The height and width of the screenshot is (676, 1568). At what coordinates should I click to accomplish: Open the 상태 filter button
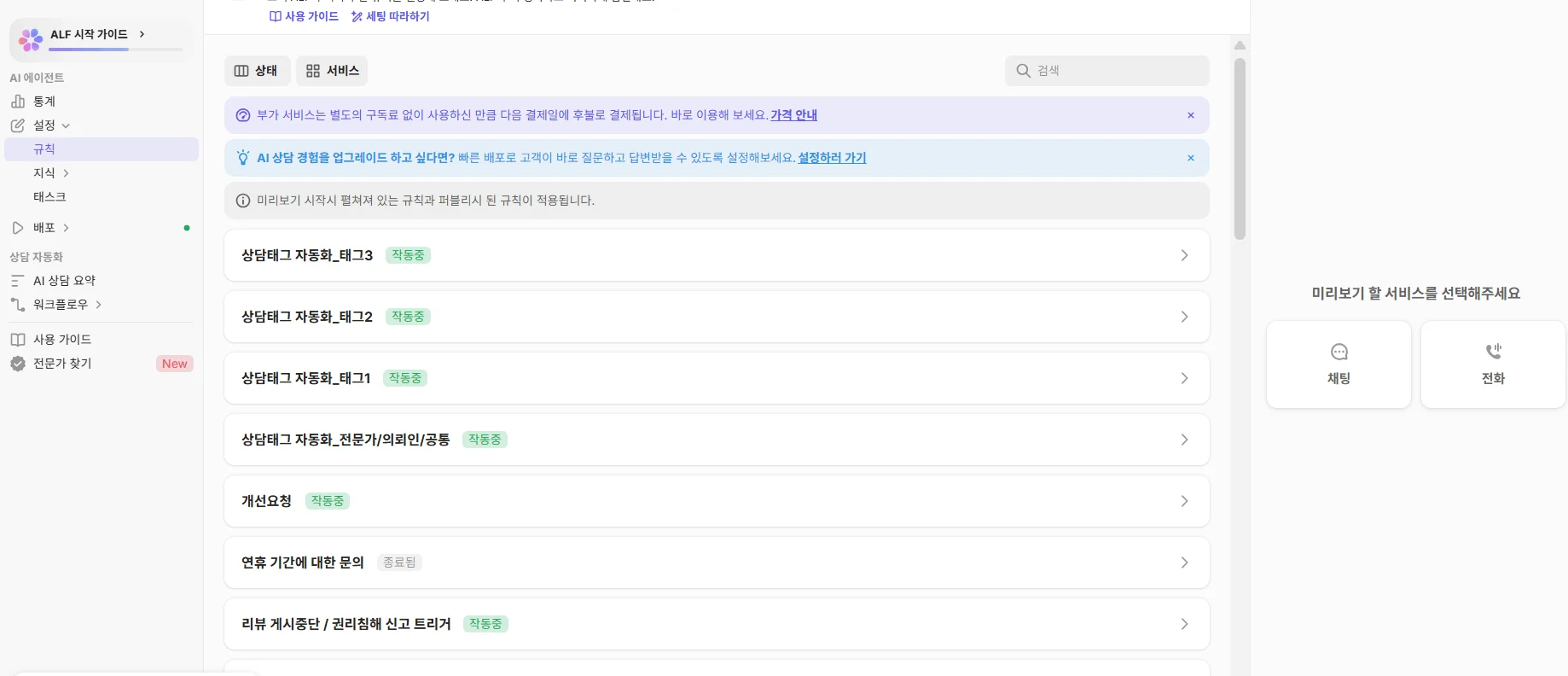click(257, 71)
